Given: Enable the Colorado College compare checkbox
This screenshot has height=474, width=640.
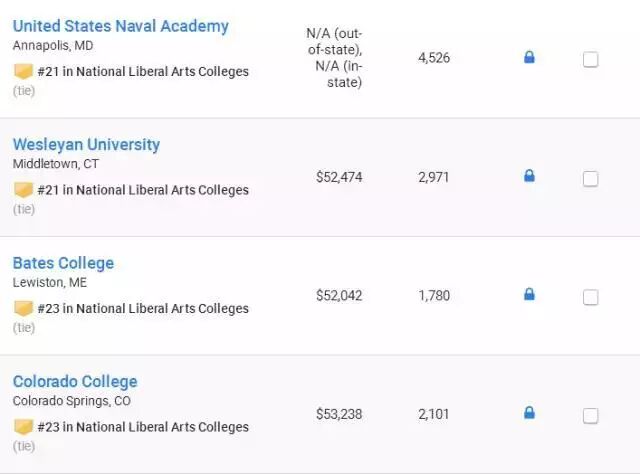Looking at the screenshot, I should 591,415.
